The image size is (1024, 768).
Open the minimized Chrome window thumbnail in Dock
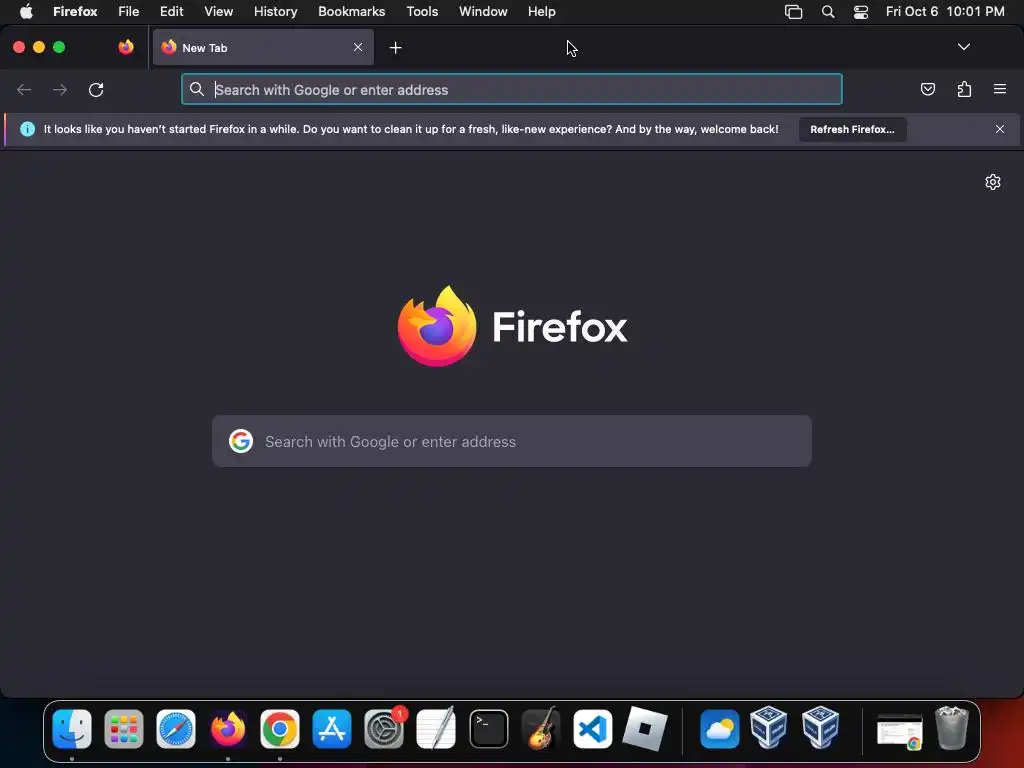click(x=900, y=731)
